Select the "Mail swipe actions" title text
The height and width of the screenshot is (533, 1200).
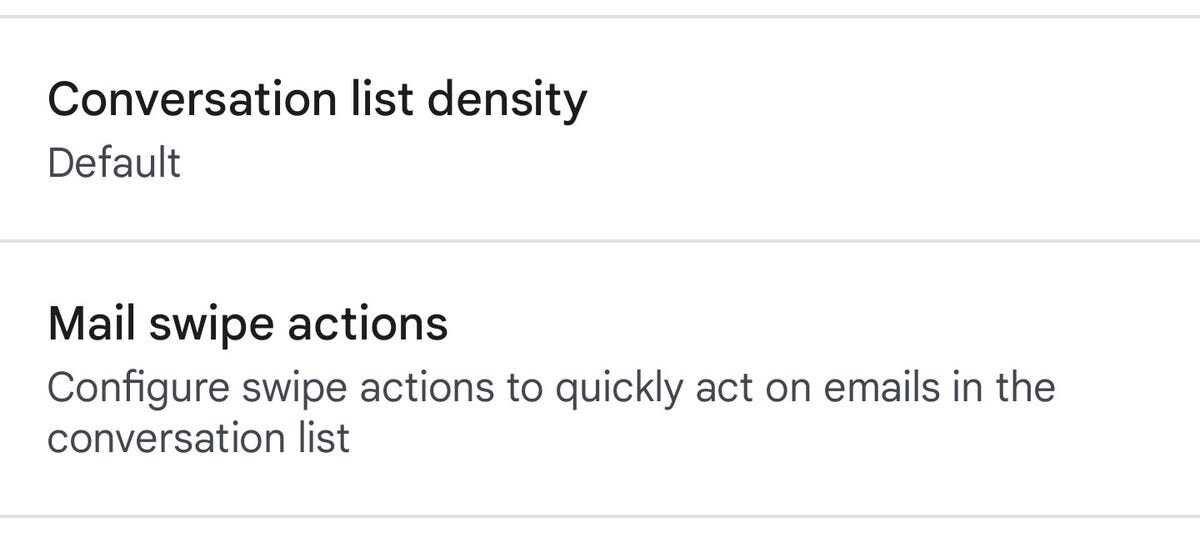247,324
